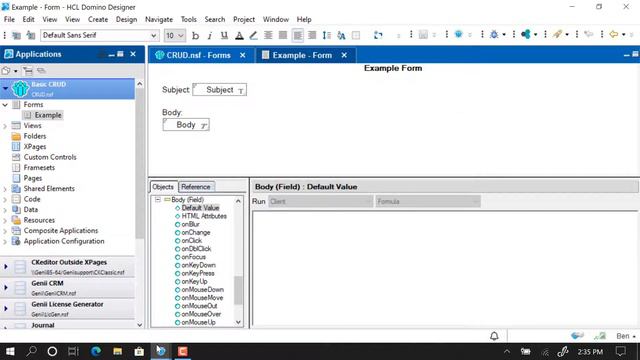Open File Explorer from taskbar

(118, 351)
